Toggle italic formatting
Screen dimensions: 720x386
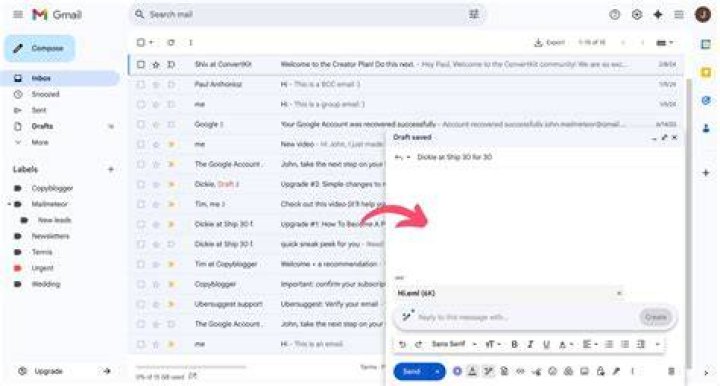click(530, 344)
